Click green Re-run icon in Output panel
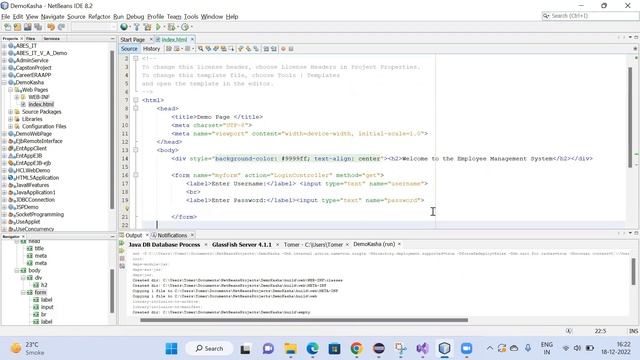 (x=122, y=244)
